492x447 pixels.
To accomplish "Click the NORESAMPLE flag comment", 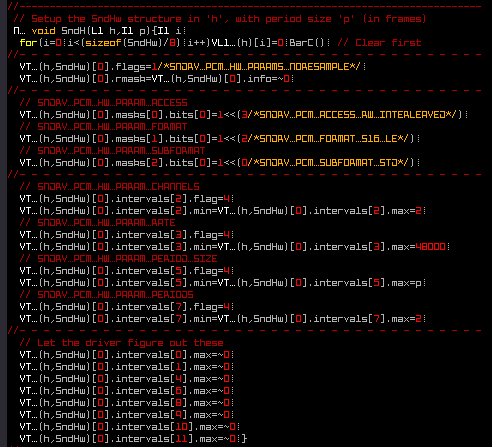I will pyautogui.click(x=259, y=67).
